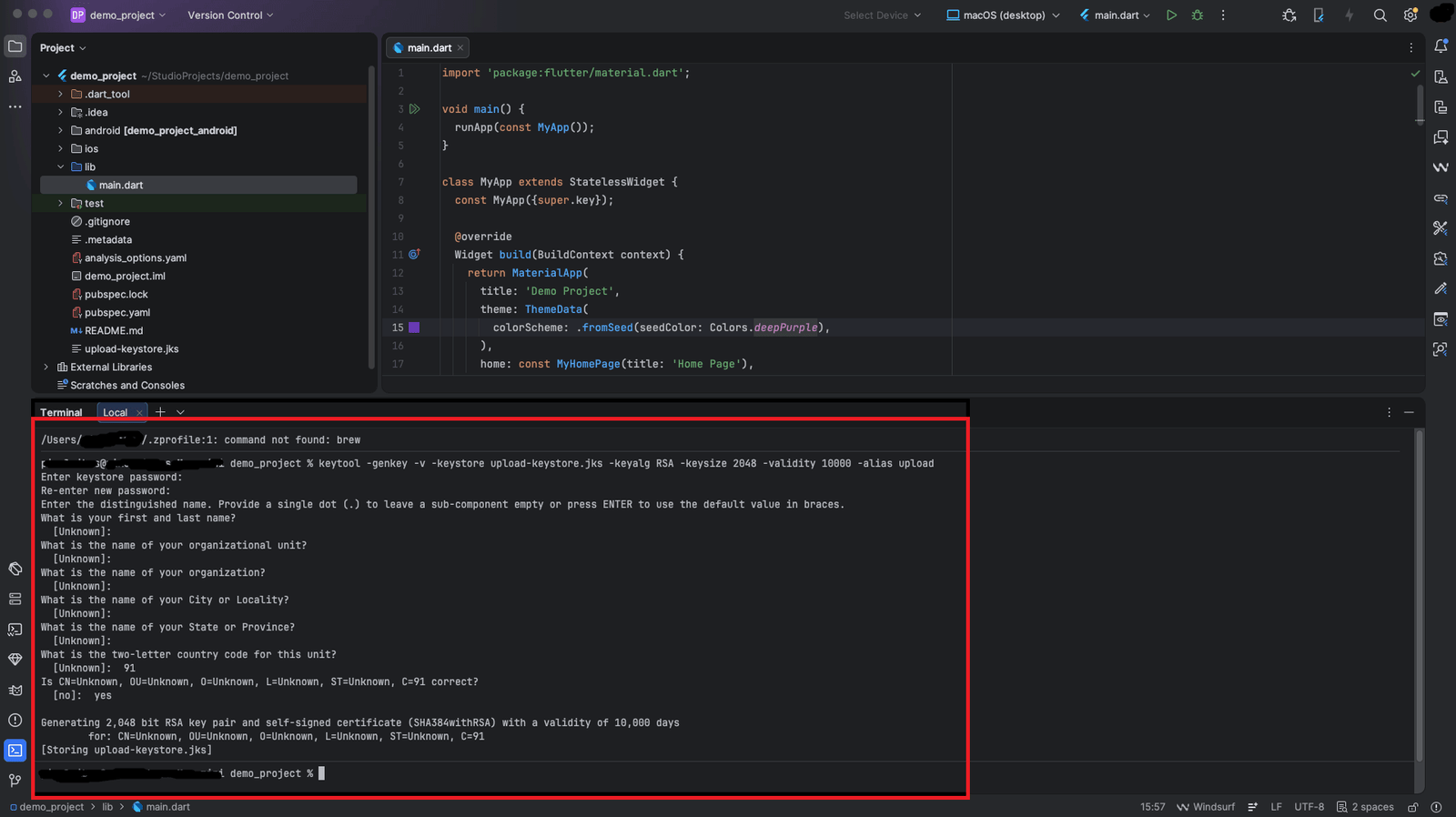Open the Notifications bell icon
Screen dimensions: 1456x817
click(x=1441, y=46)
